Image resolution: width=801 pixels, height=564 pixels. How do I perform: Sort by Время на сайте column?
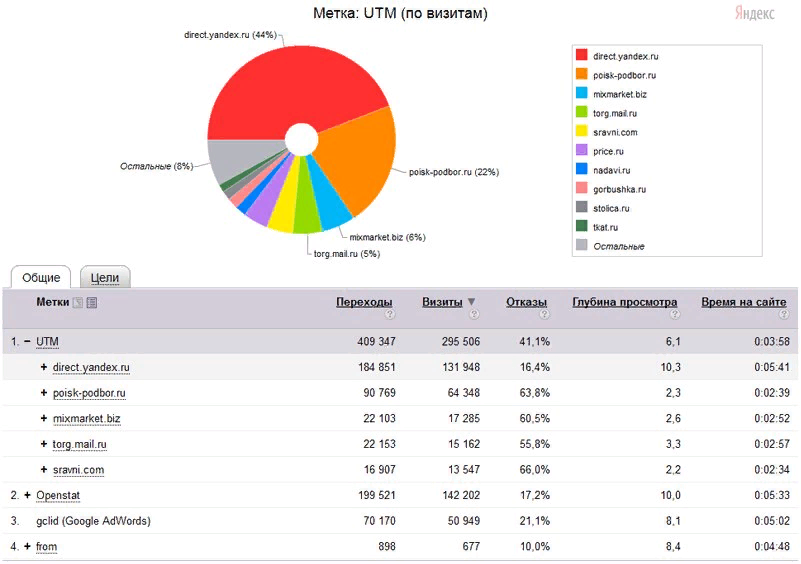click(744, 302)
